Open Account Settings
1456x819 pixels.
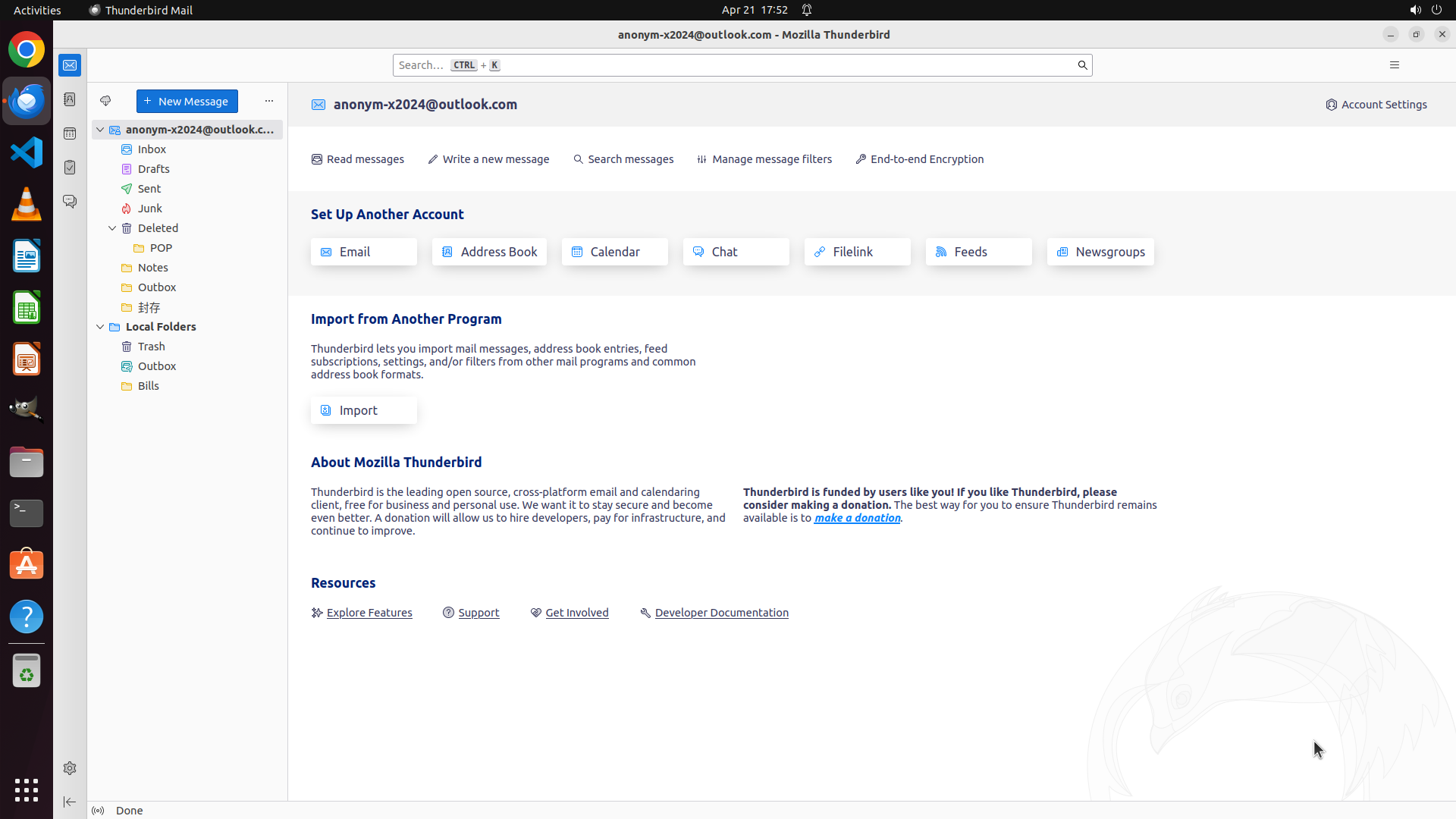(1376, 105)
